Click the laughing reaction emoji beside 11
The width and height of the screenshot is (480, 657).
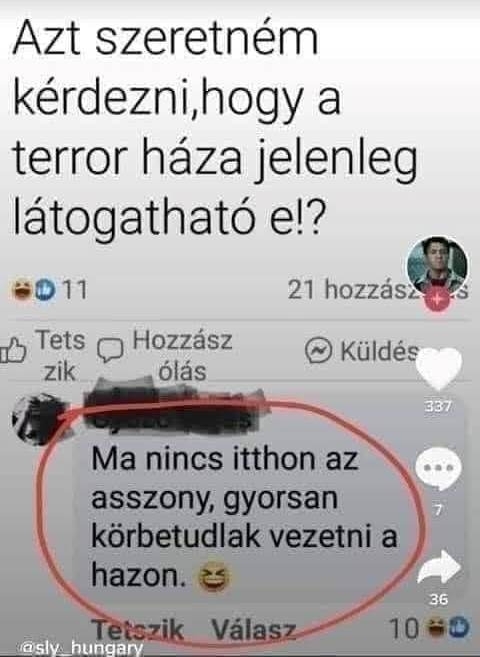(23, 290)
